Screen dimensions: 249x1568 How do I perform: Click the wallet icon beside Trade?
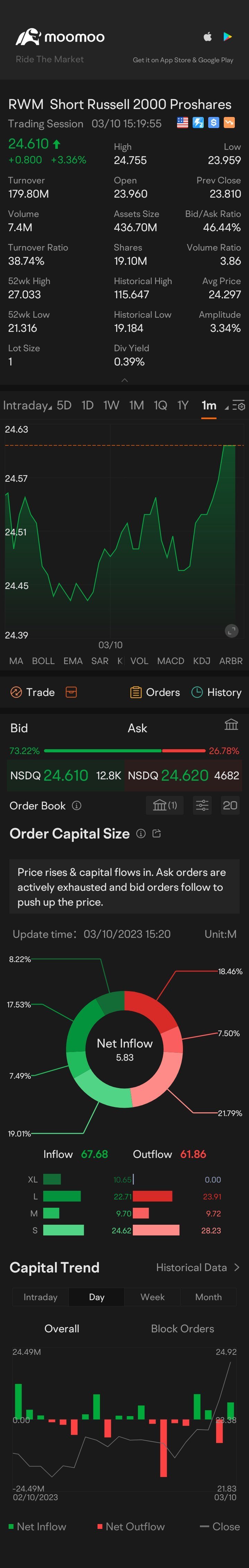click(x=71, y=692)
